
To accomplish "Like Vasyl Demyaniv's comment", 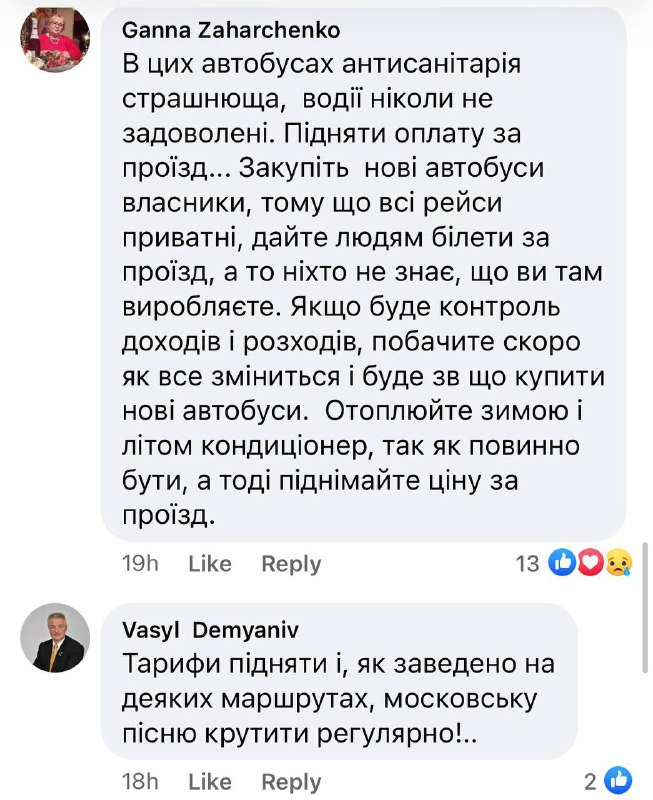I will pos(210,781).
